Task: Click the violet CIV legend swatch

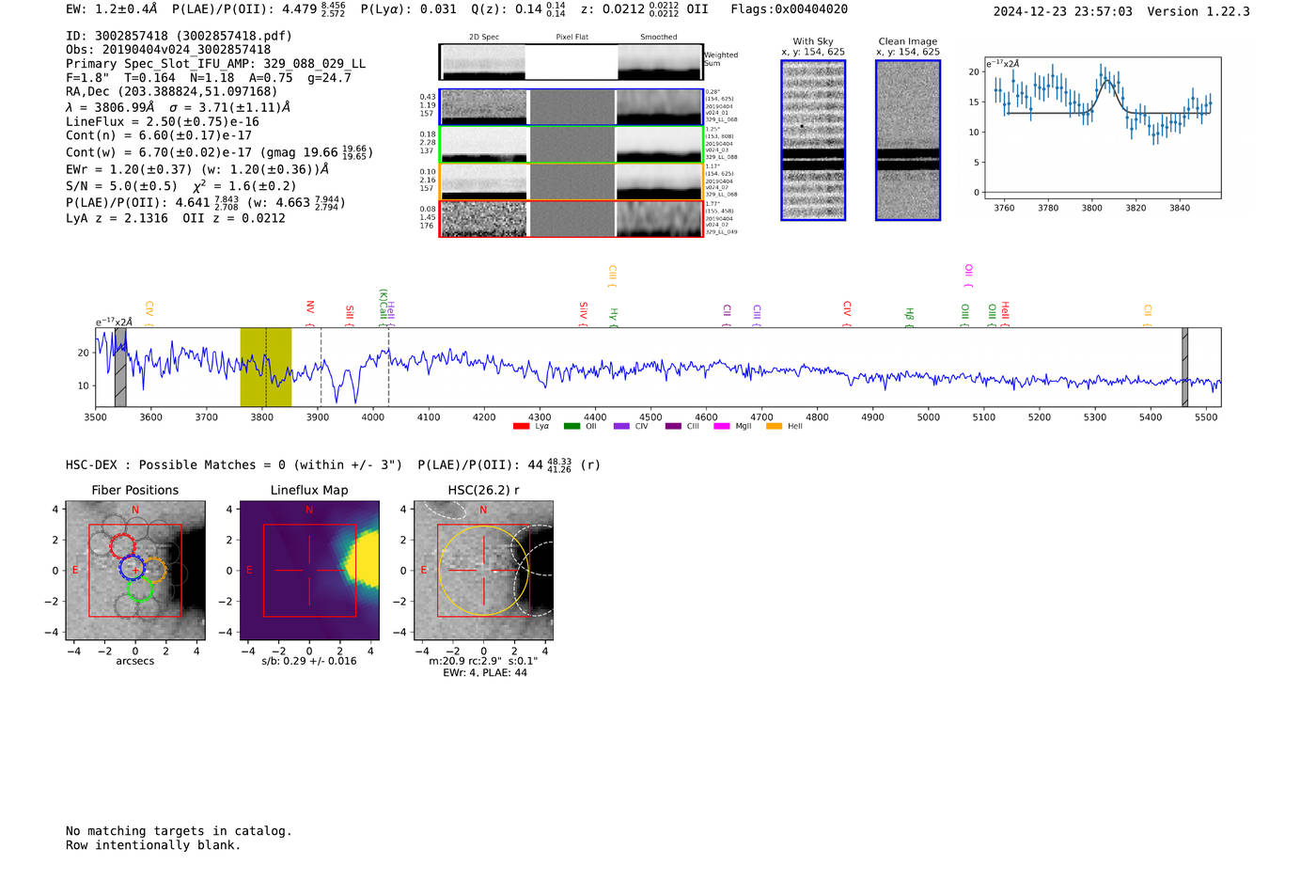Action: tap(621, 427)
